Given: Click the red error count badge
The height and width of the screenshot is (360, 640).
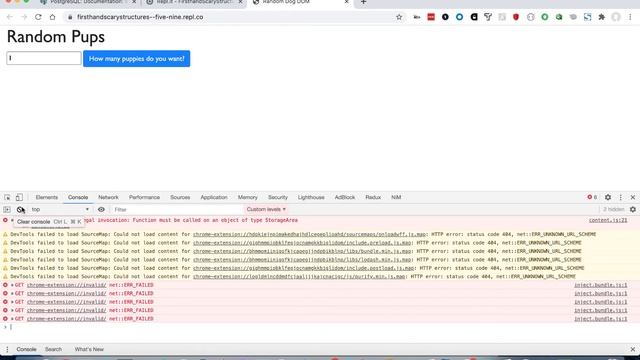Looking at the screenshot, I should click(592, 197).
